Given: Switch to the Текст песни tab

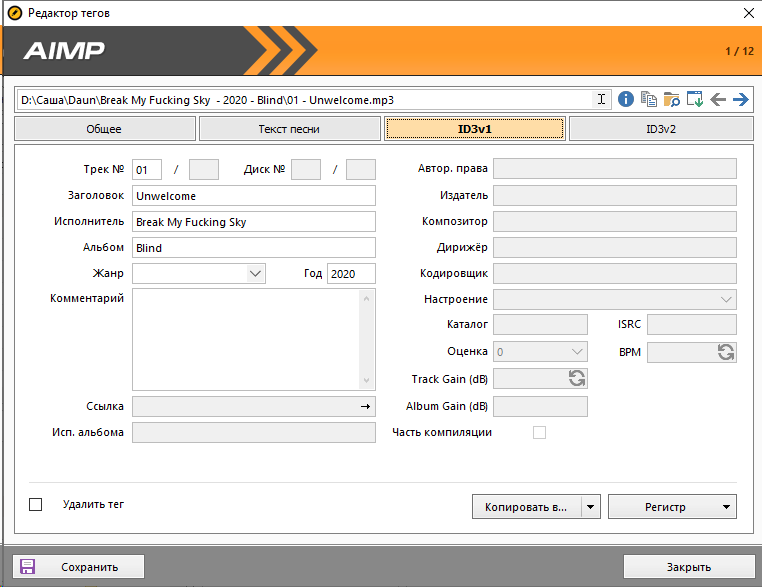Looking at the screenshot, I should [x=290, y=129].
